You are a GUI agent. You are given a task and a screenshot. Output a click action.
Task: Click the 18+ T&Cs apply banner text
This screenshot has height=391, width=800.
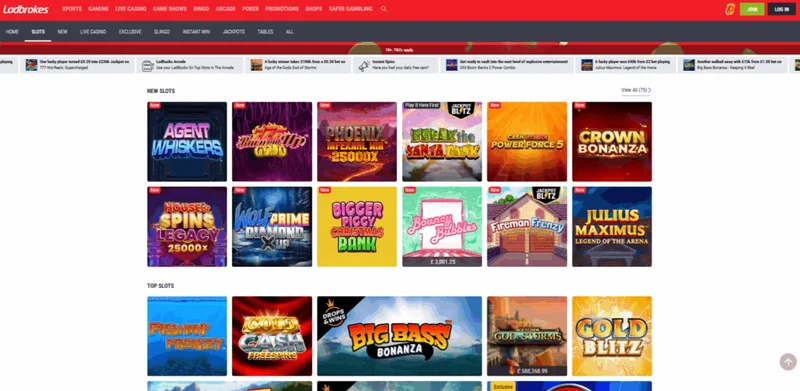(x=399, y=50)
